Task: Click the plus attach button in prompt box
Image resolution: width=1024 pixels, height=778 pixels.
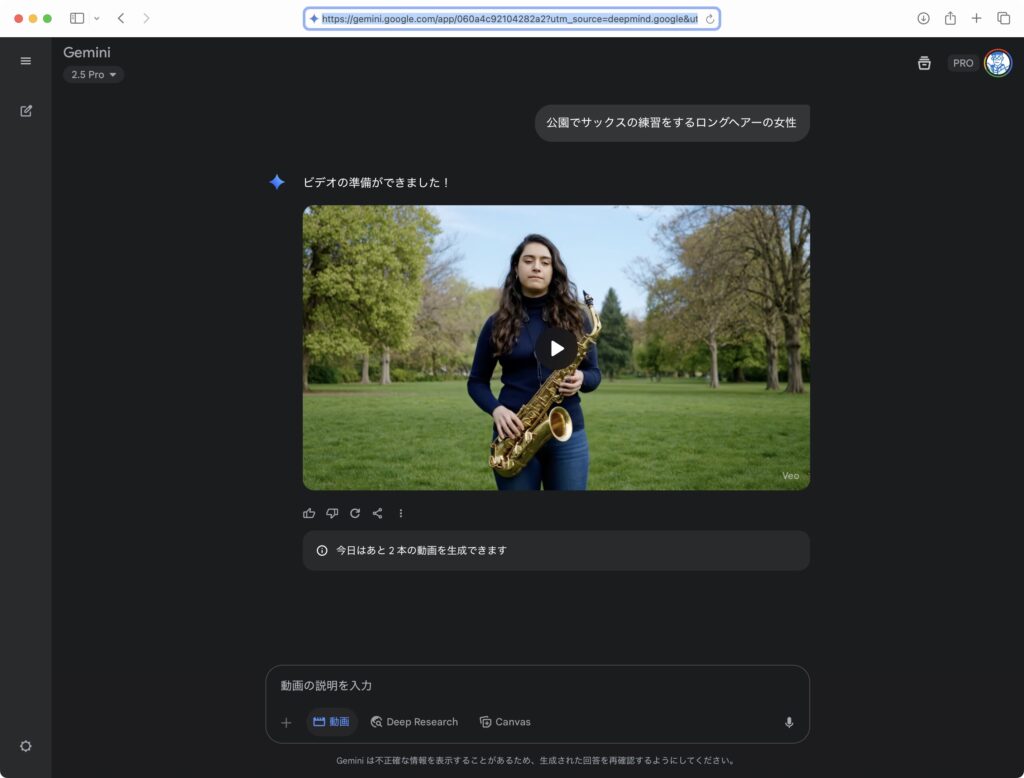Action: [x=286, y=722]
